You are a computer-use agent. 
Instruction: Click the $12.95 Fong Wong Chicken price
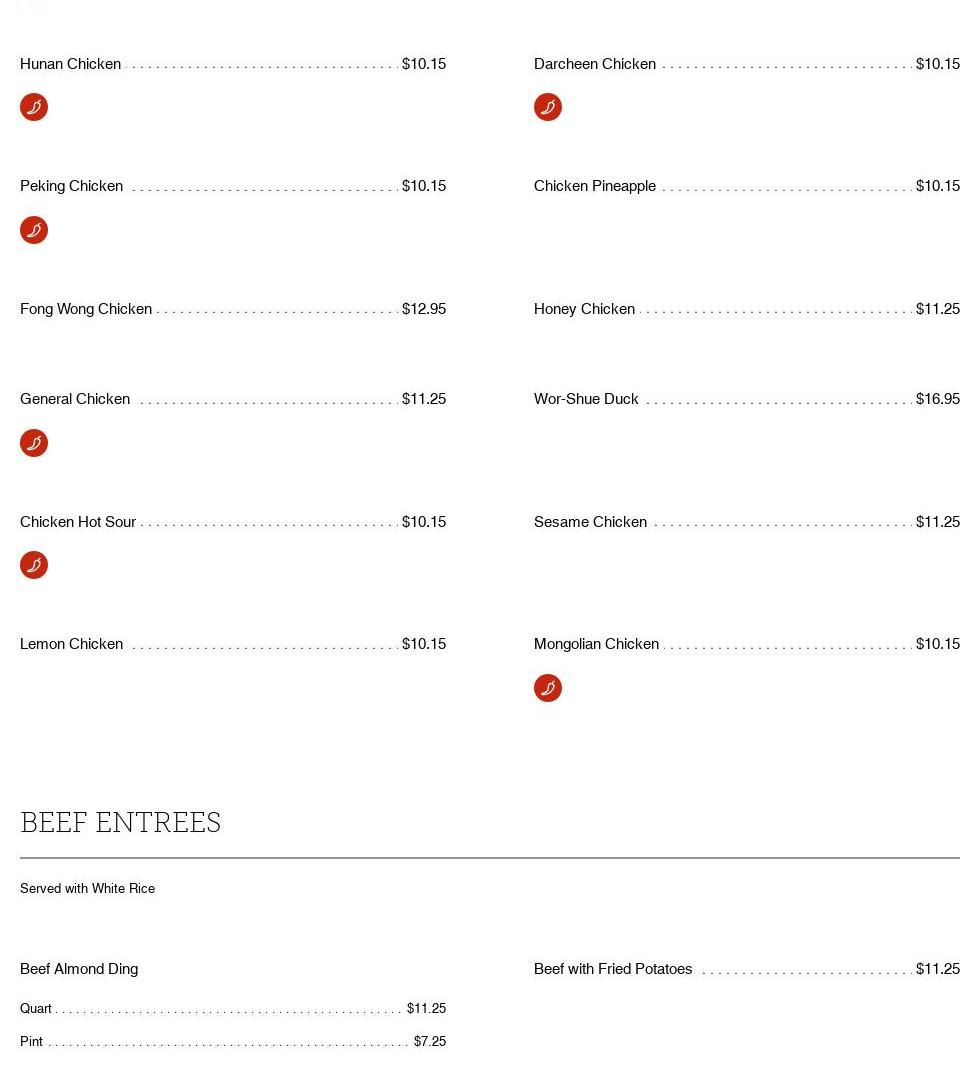click(x=424, y=309)
